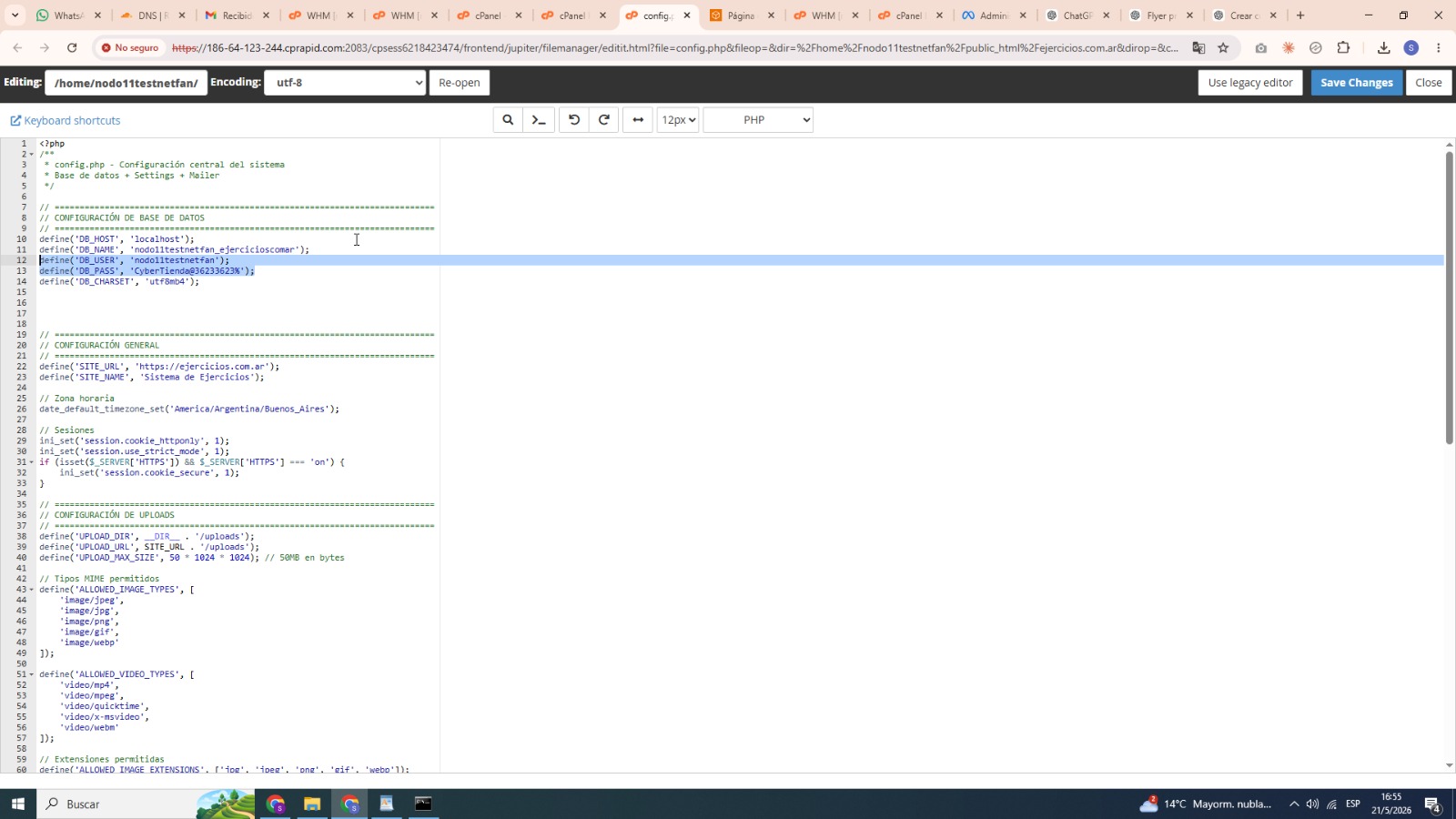The width and height of the screenshot is (1456, 819).
Task: Collapse the if block fold on line 31
Action: (32, 462)
